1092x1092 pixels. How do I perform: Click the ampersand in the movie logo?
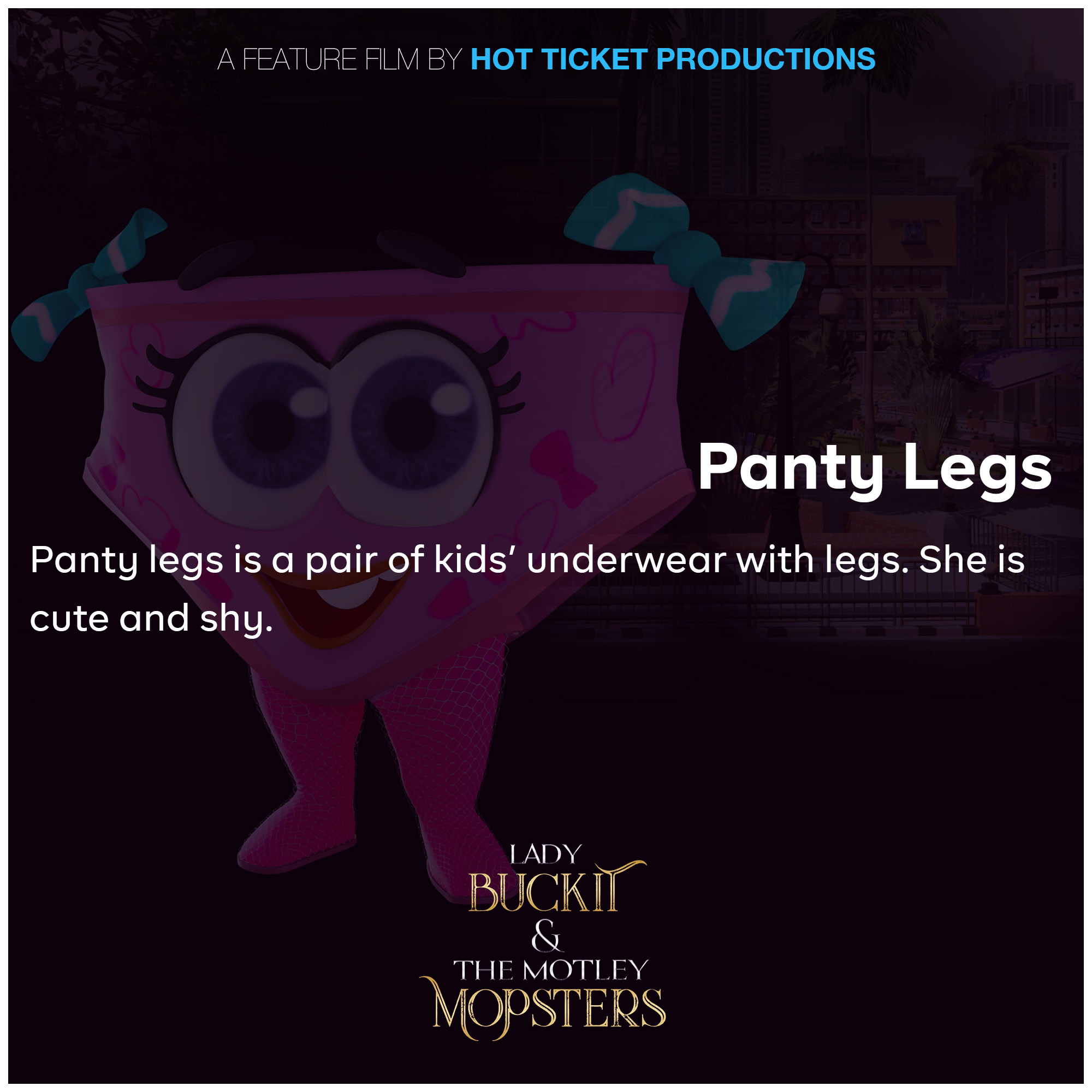click(x=547, y=935)
